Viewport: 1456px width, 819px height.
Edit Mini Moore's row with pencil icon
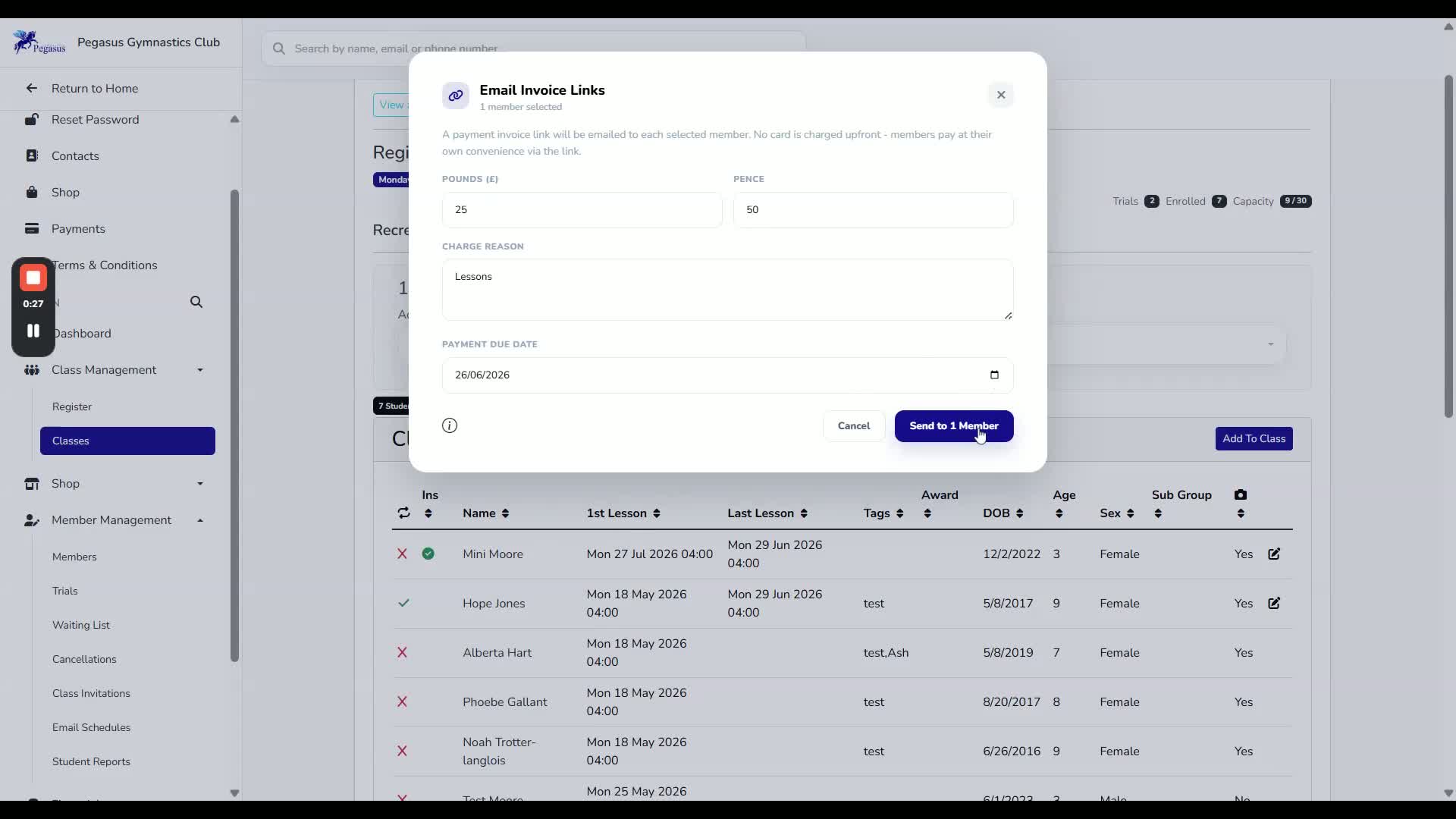pyautogui.click(x=1274, y=554)
